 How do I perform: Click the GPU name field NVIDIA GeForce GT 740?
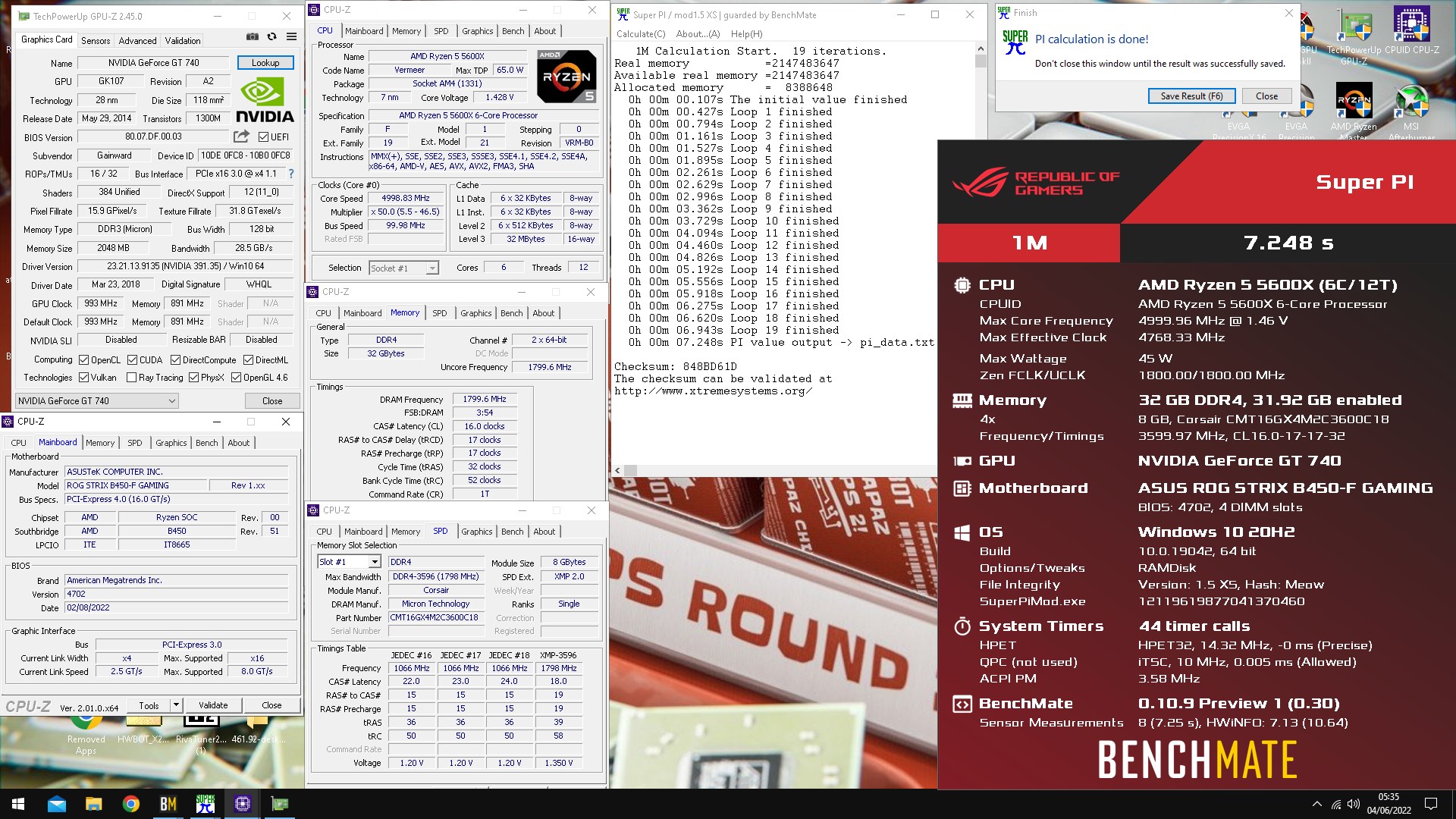coord(153,63)
